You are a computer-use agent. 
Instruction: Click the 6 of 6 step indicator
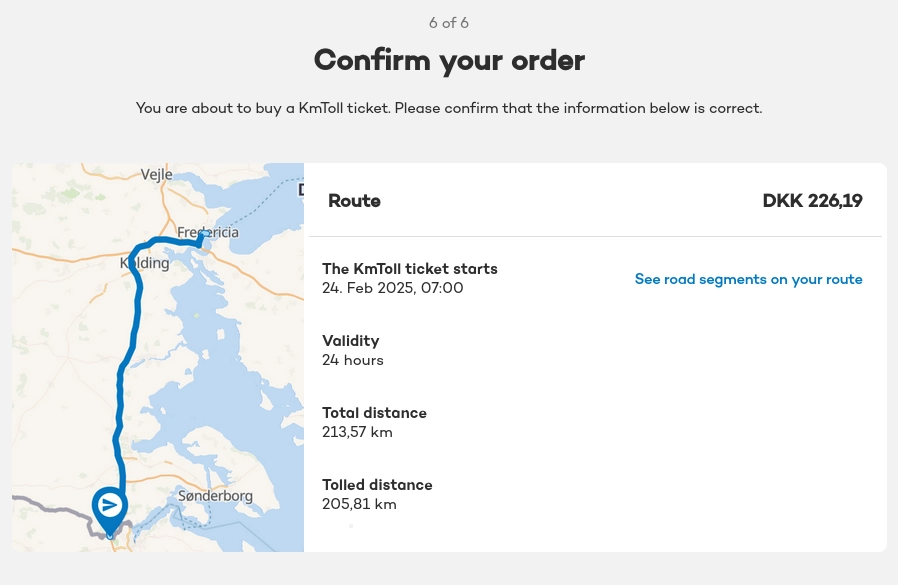click(449, 23)
